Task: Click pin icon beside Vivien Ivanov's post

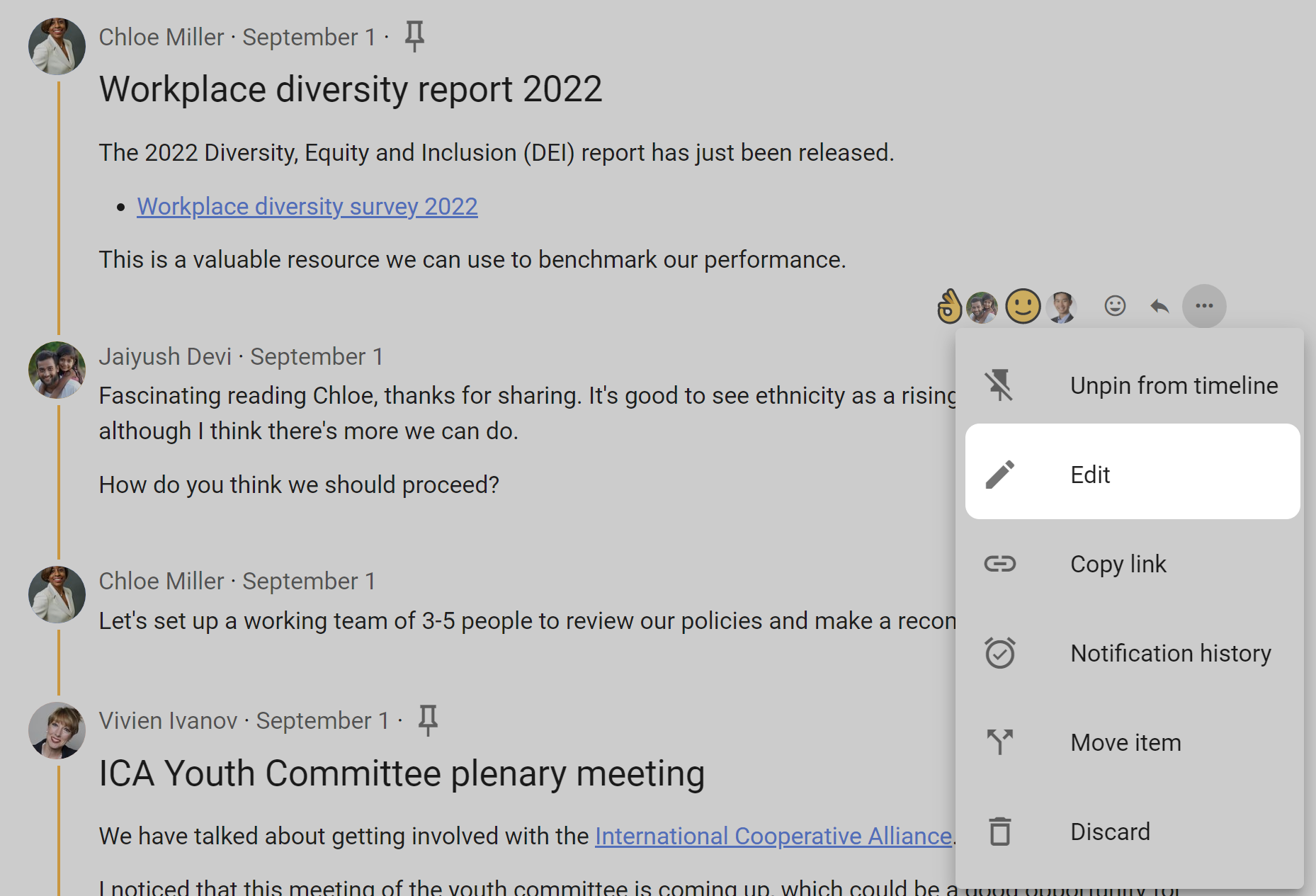Action: point(428,720)
